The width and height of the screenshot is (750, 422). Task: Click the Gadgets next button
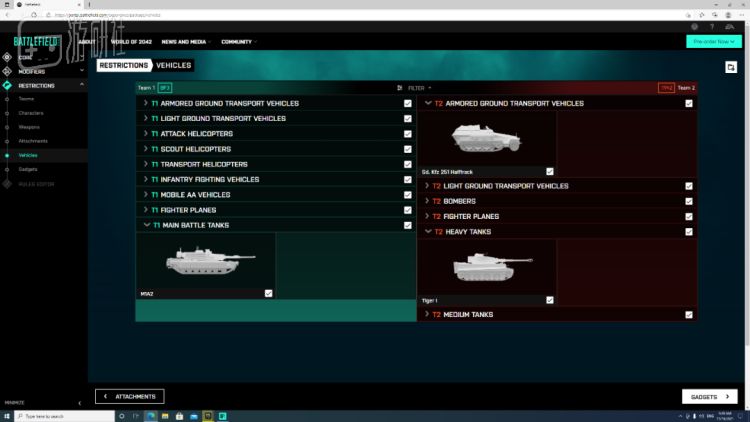[709, 397]
